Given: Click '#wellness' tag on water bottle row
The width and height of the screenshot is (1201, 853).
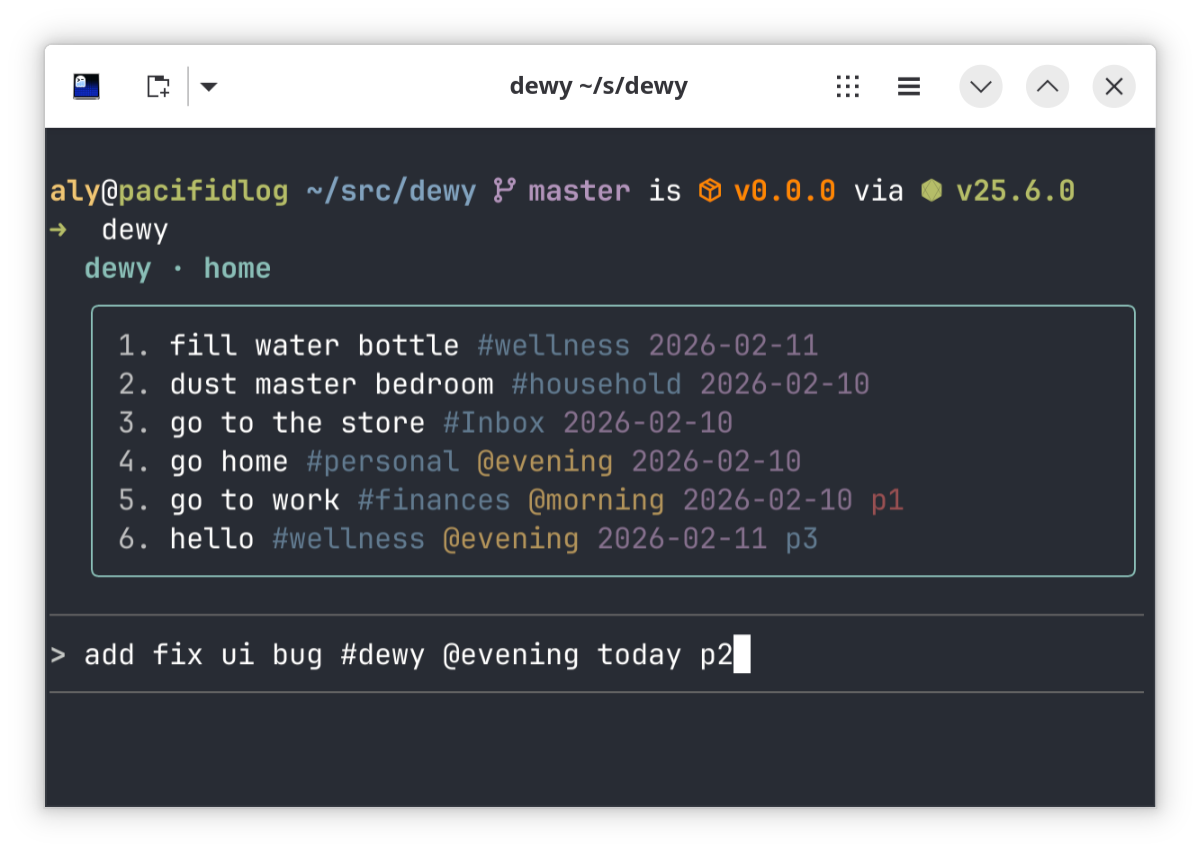Looking at the screenshot, I should click(x=554, y=346).
